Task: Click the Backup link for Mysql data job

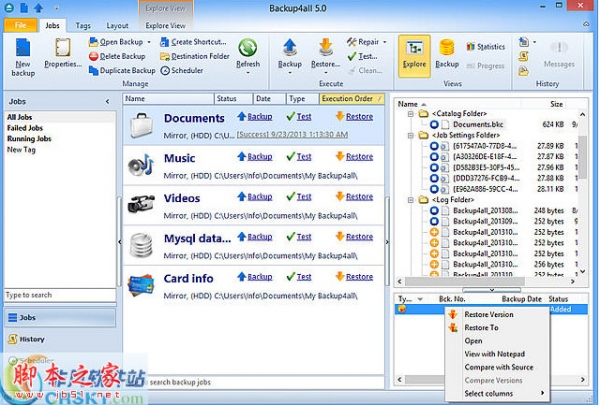Action: [259, 237]
